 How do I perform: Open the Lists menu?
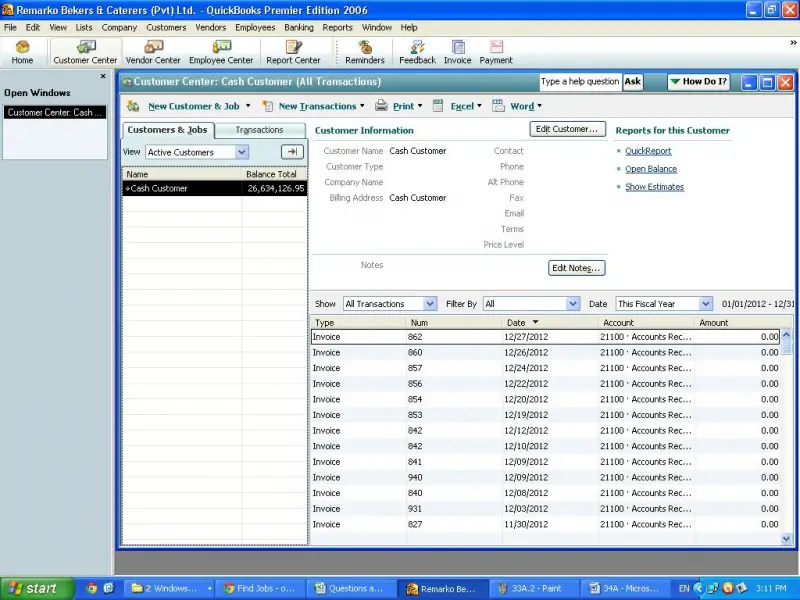[84, 28]
